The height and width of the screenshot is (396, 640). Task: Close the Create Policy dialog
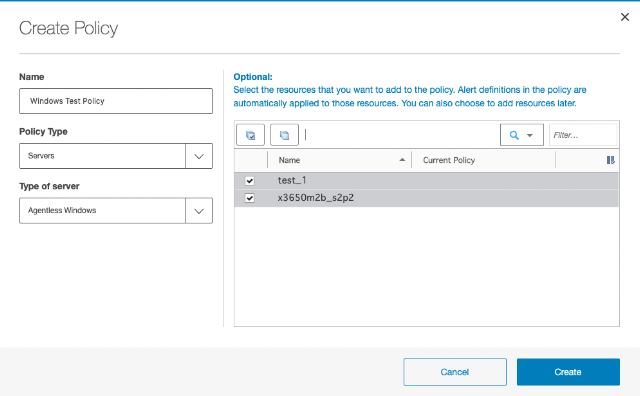(x=624, y=17)
